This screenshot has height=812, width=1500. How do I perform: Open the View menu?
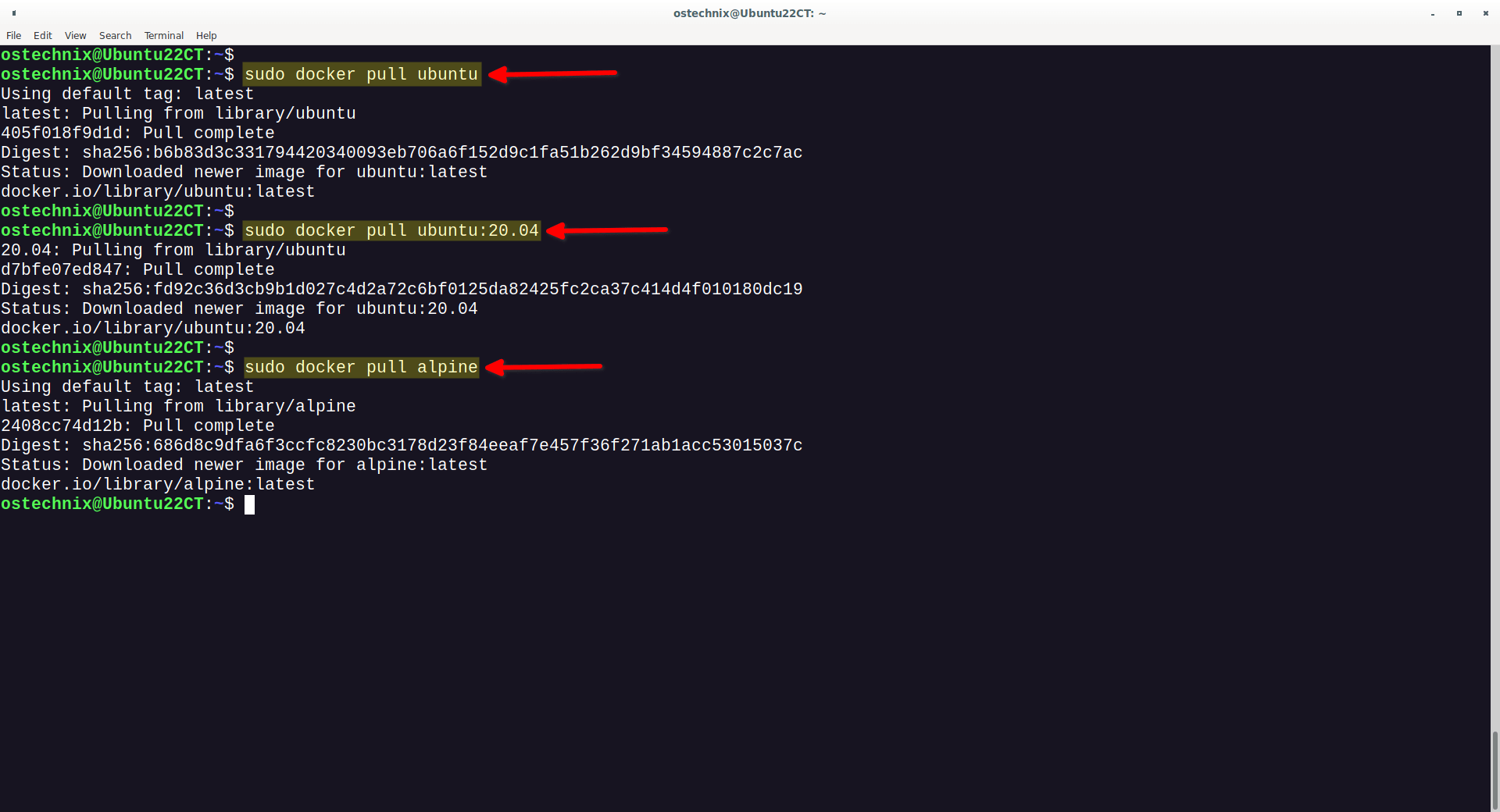[x=75, y=35]
